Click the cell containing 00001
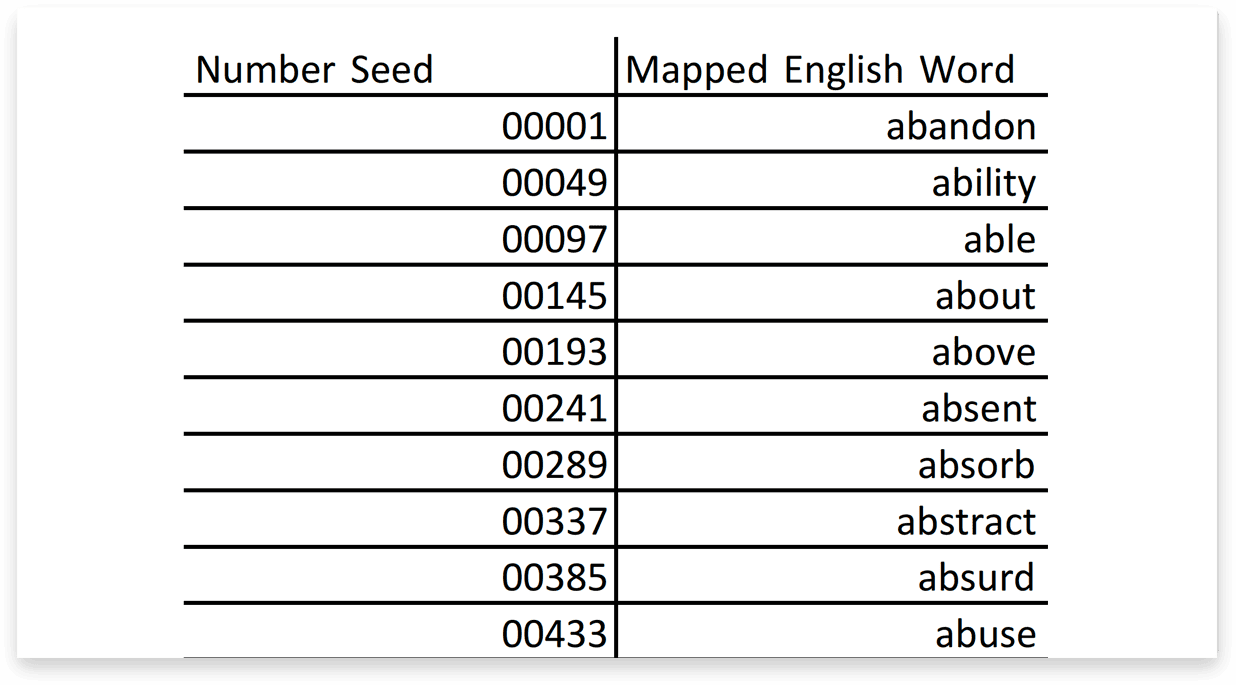 pyautogui.click(x=400, y=124)
